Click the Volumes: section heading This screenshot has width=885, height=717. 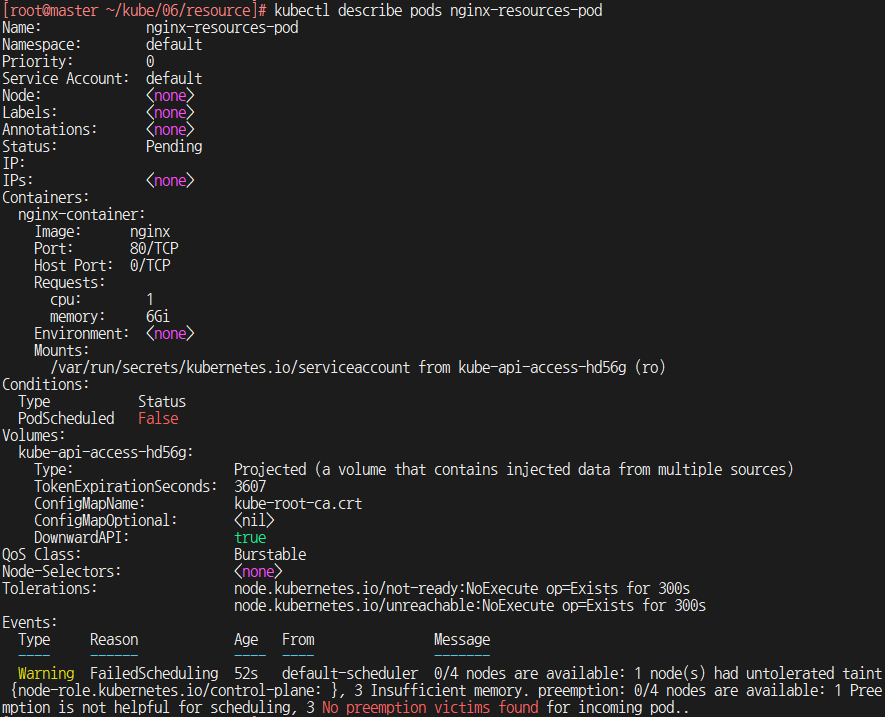[34, 435]
